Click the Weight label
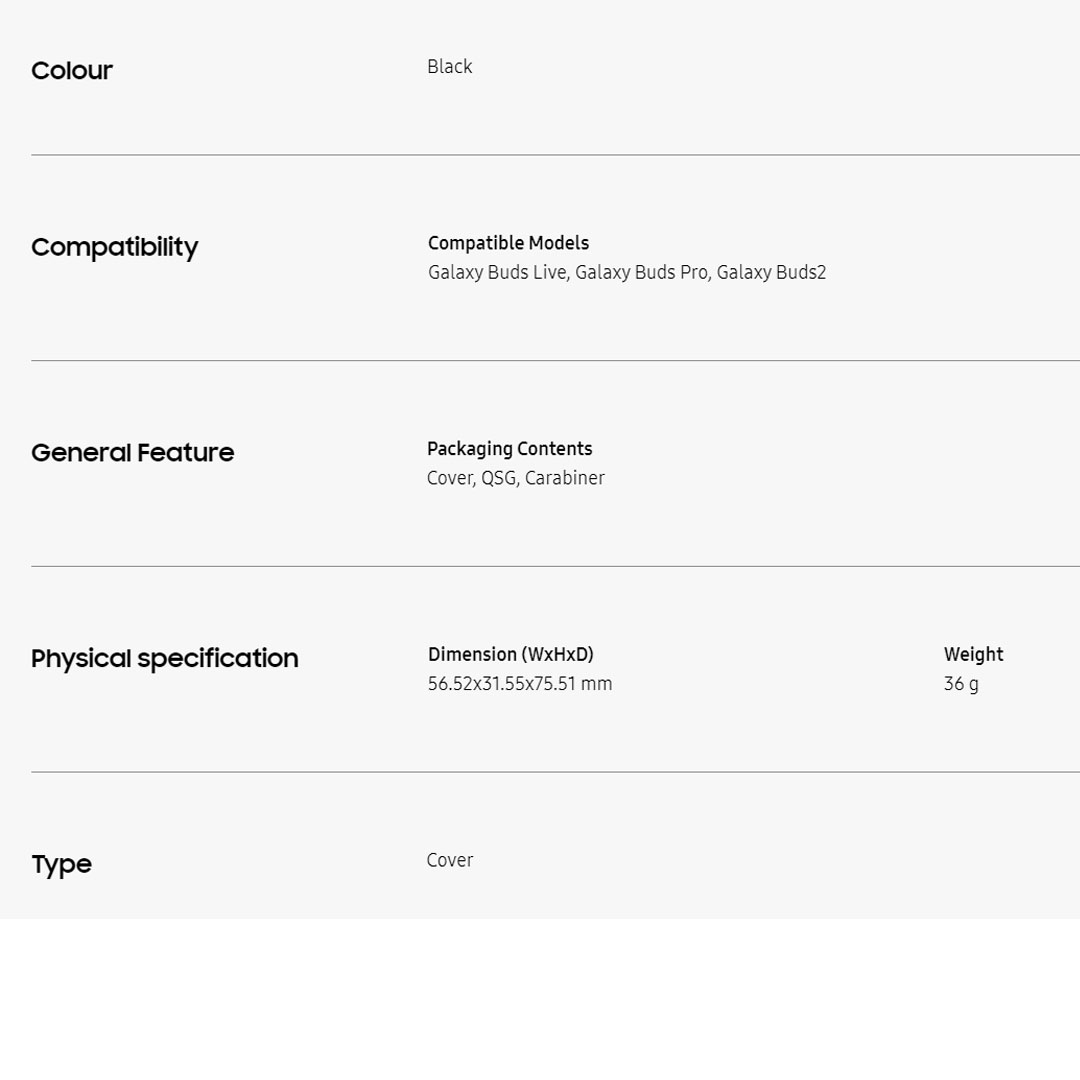This screenshot has height=1080, width=1080. pos(973,655)
